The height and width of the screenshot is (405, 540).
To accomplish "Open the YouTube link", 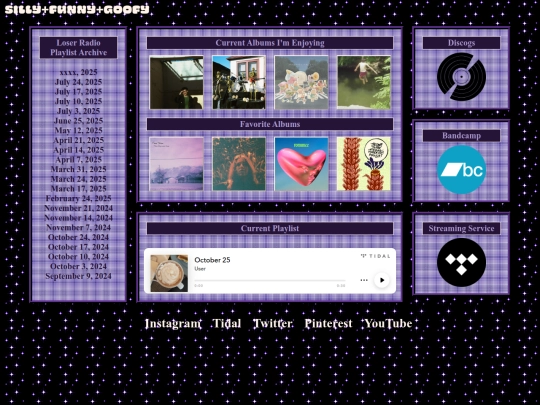I will (388, 323).
